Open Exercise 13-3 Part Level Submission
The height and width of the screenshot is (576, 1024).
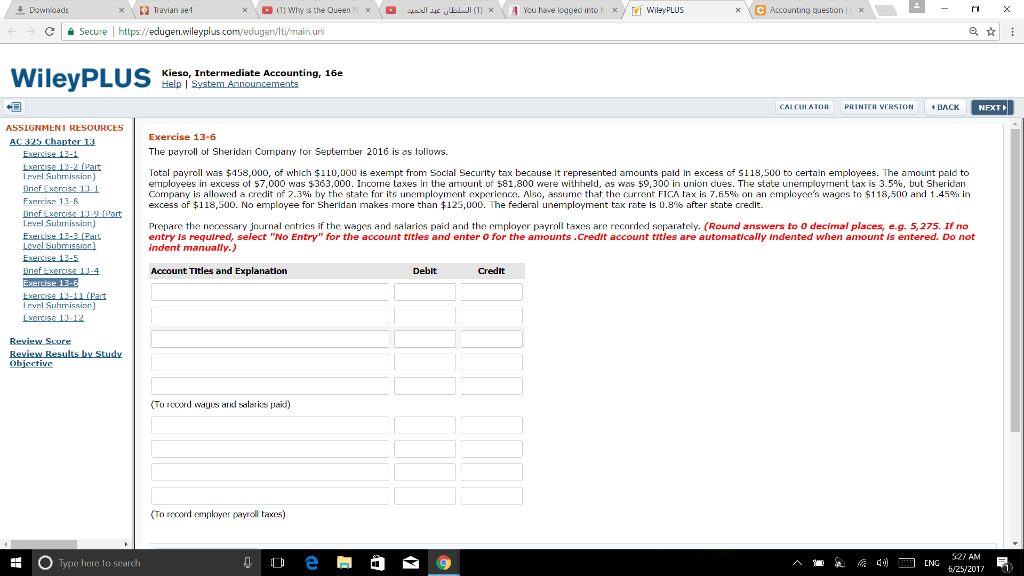[61, 240]
